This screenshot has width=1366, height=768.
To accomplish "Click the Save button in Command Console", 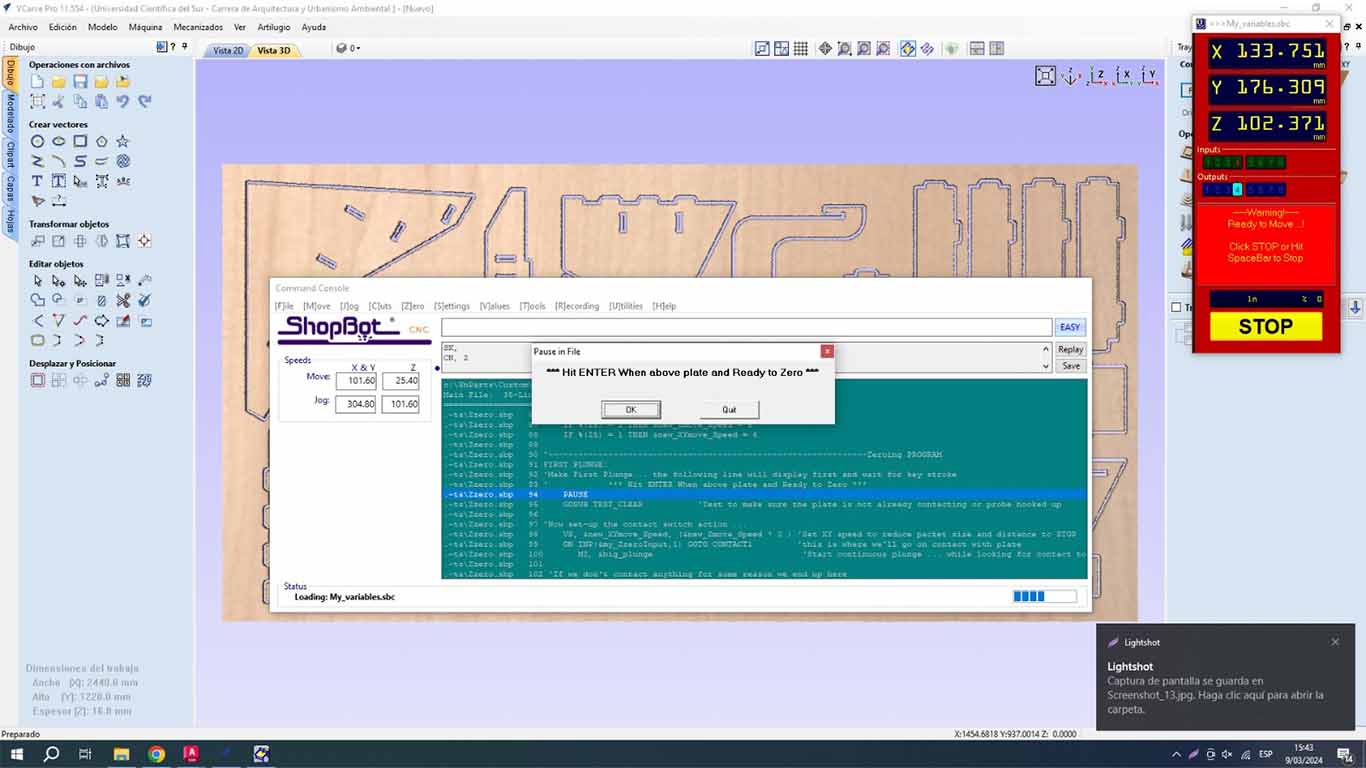I will coord(1070,366).
